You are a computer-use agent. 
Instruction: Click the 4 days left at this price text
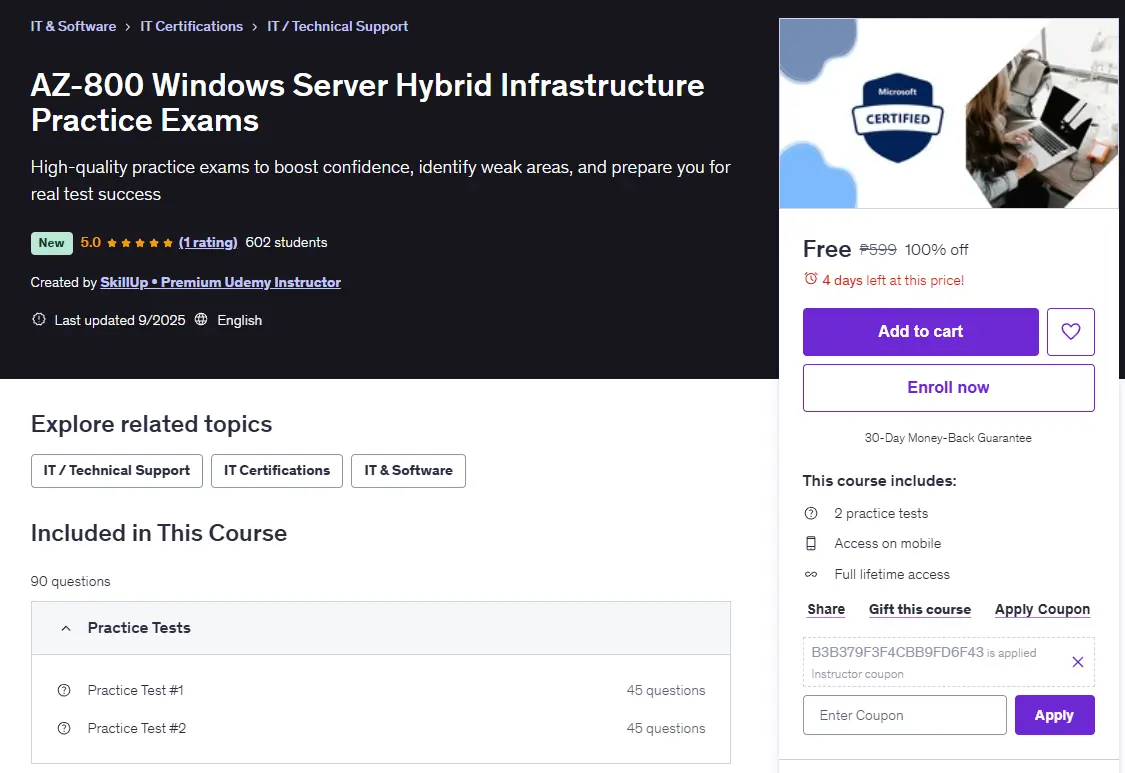893,281
